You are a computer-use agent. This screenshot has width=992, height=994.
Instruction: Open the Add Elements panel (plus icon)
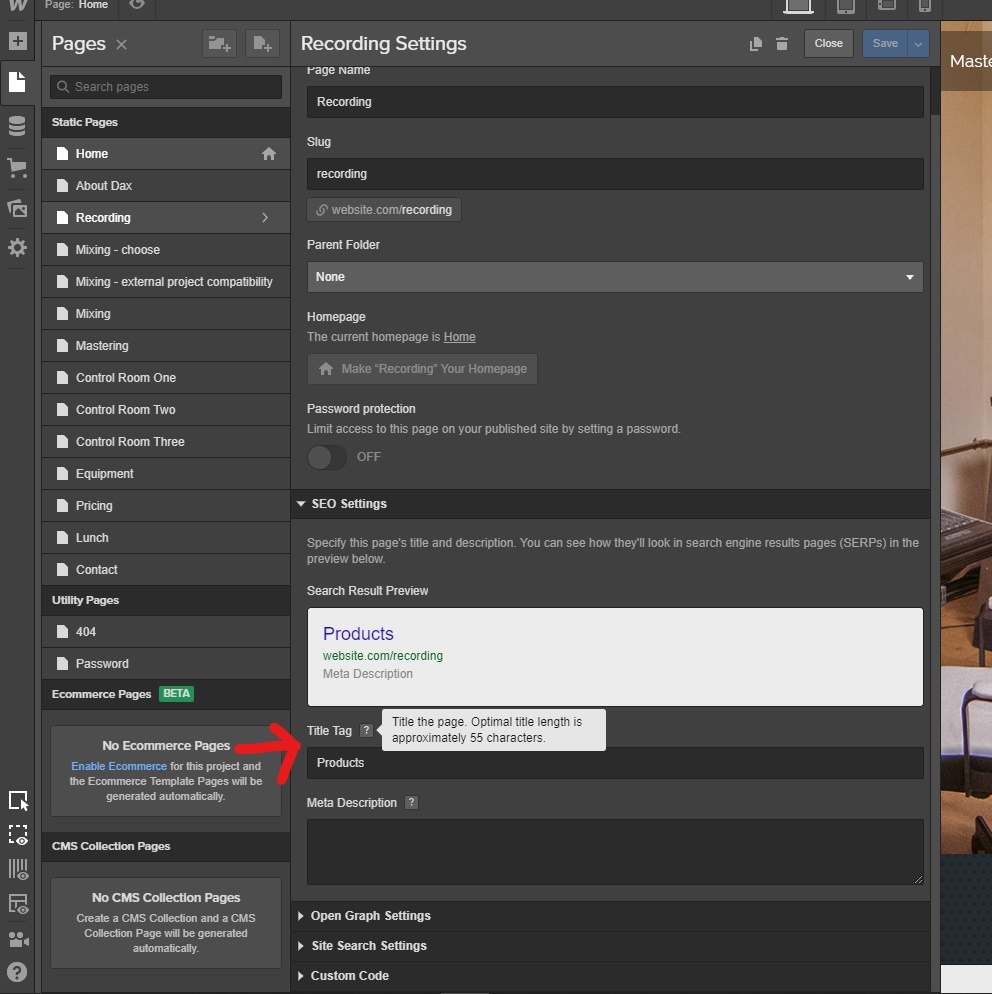click(18, 41)
